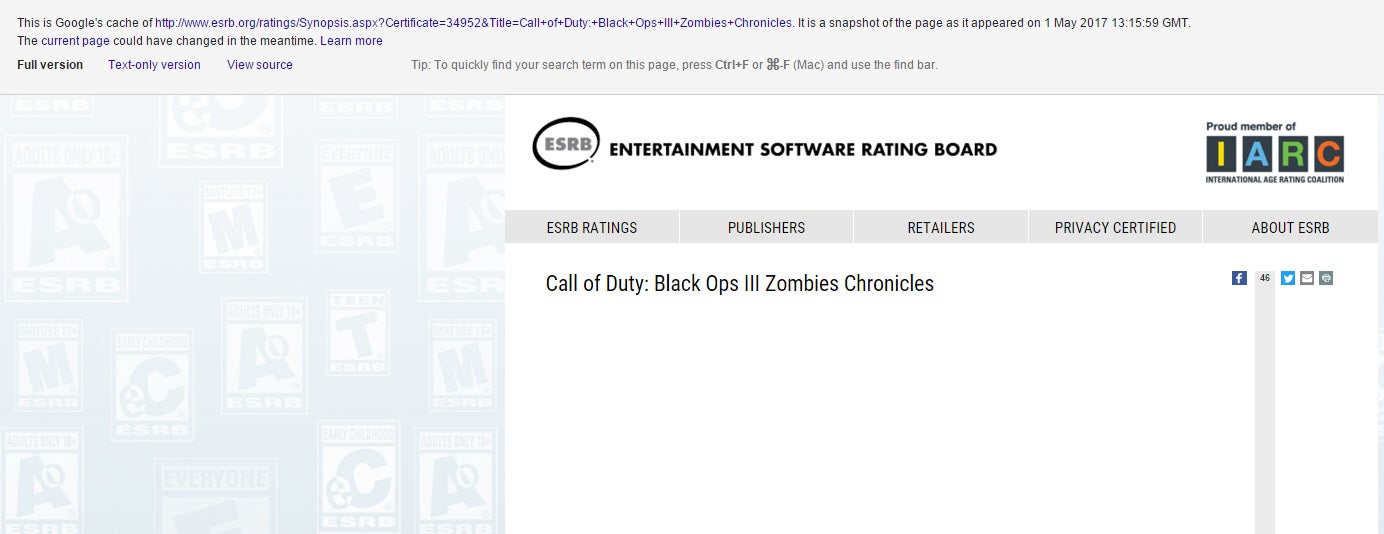Open the PRIVACY CERTIFIED menu
The height and width of the screenshot is (534, 1384).
pos(1115,227)
